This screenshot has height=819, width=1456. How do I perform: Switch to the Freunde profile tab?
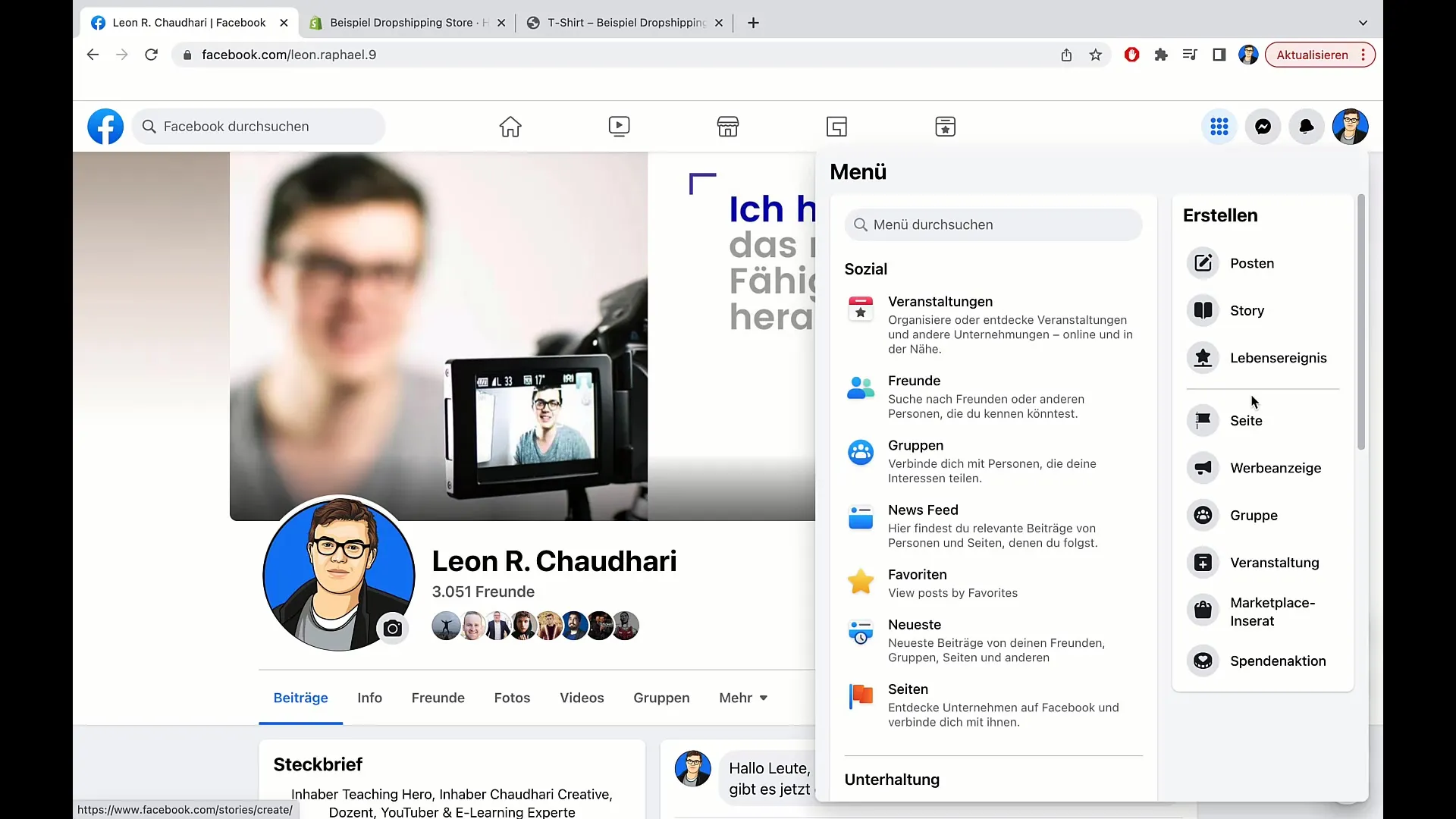438,698
